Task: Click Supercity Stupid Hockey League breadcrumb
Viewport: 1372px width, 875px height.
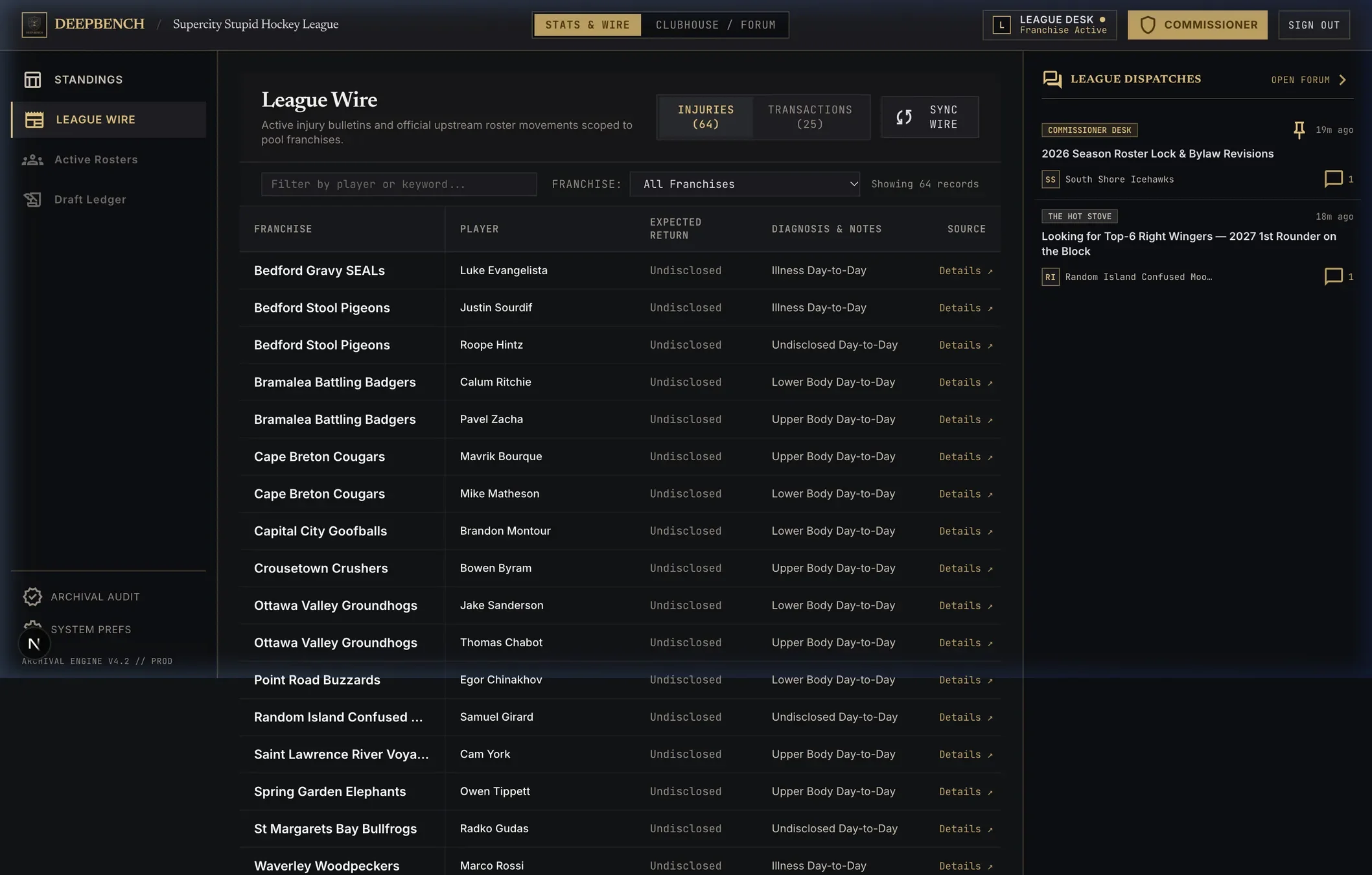Action: (x=255, y=25)
